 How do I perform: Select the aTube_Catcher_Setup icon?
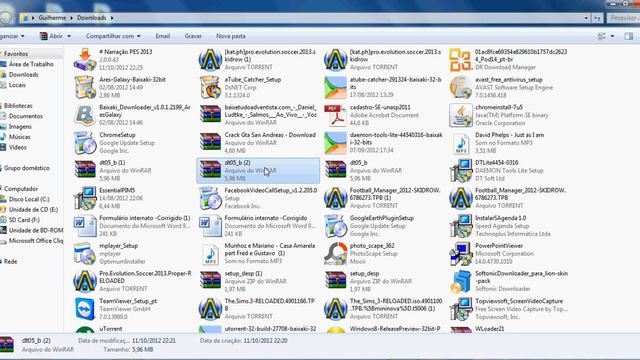tap(210, 87)
